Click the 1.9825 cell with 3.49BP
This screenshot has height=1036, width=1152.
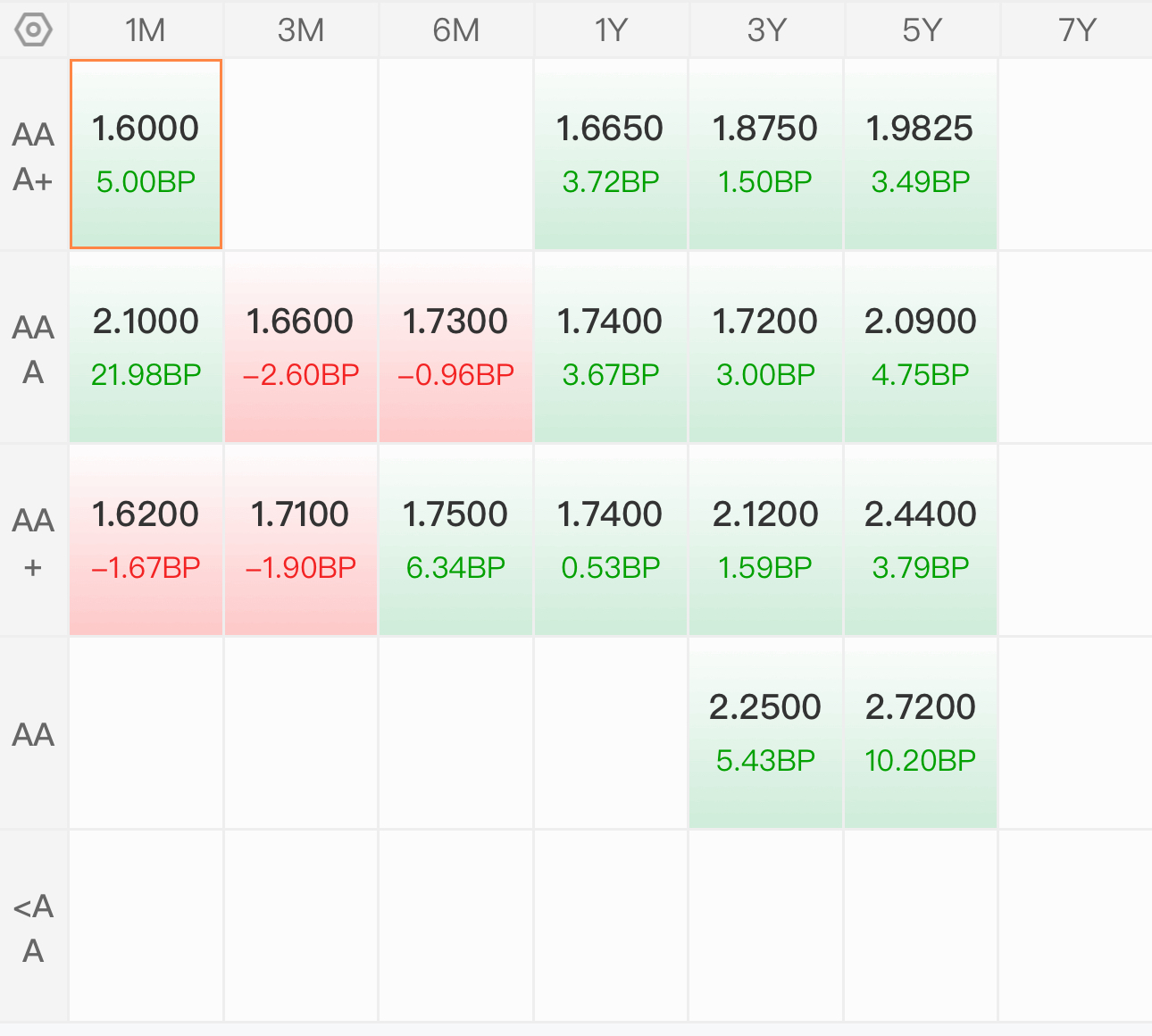pos(920,154)
